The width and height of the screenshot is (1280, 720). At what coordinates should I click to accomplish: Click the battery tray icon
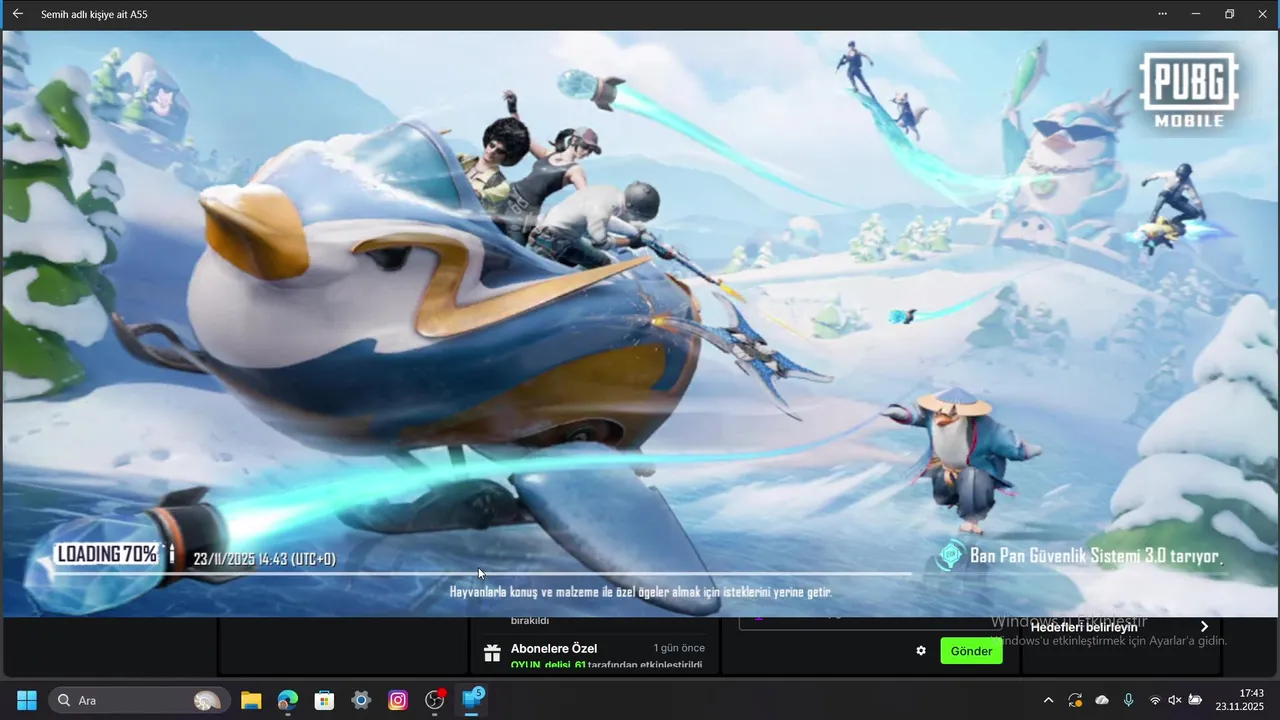[1195, 700]
